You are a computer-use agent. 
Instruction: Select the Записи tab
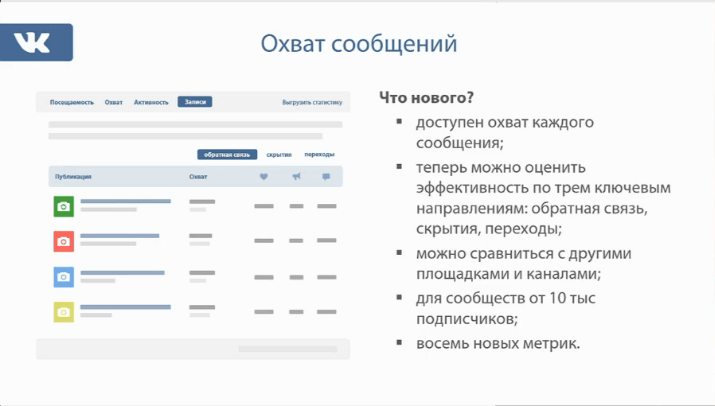tap(195, 102)
